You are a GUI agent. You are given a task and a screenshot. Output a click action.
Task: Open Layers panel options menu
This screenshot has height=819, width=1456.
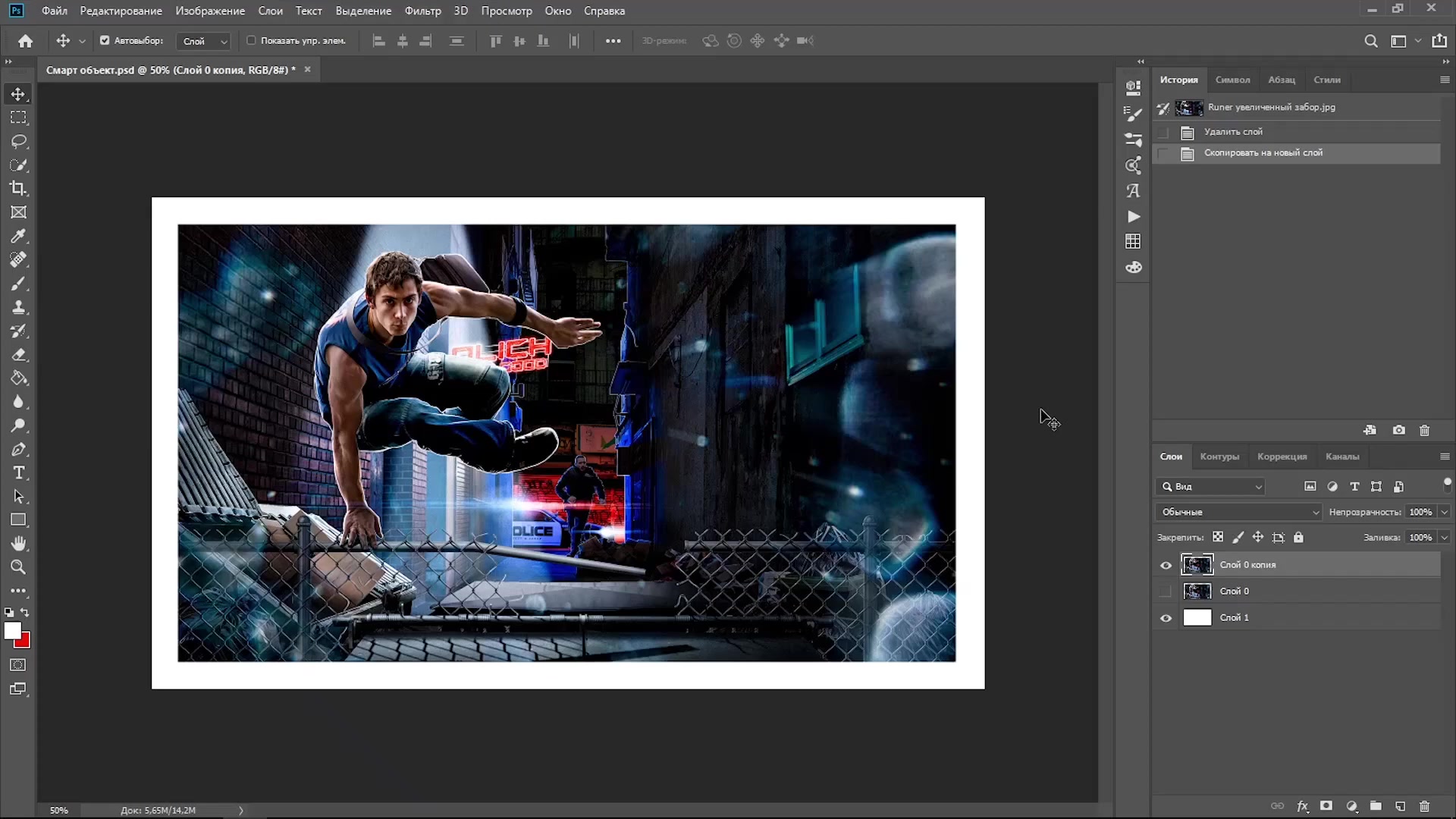(x=1445, y=457)
